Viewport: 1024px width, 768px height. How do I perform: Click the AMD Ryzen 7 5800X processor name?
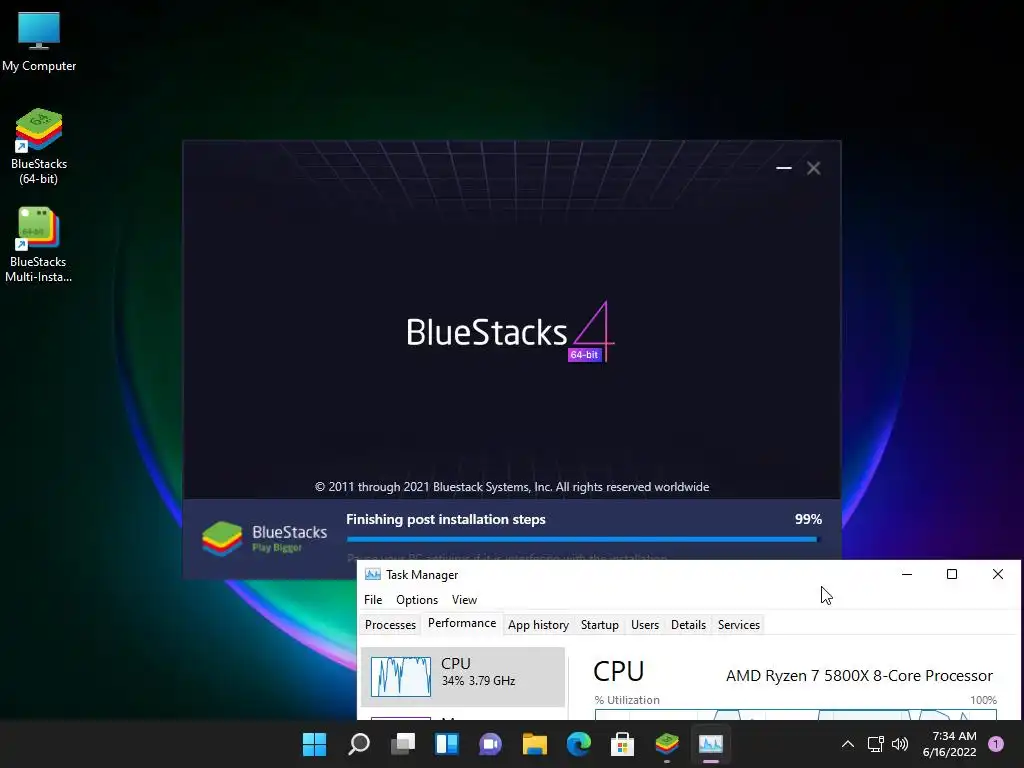click(859, 675)
